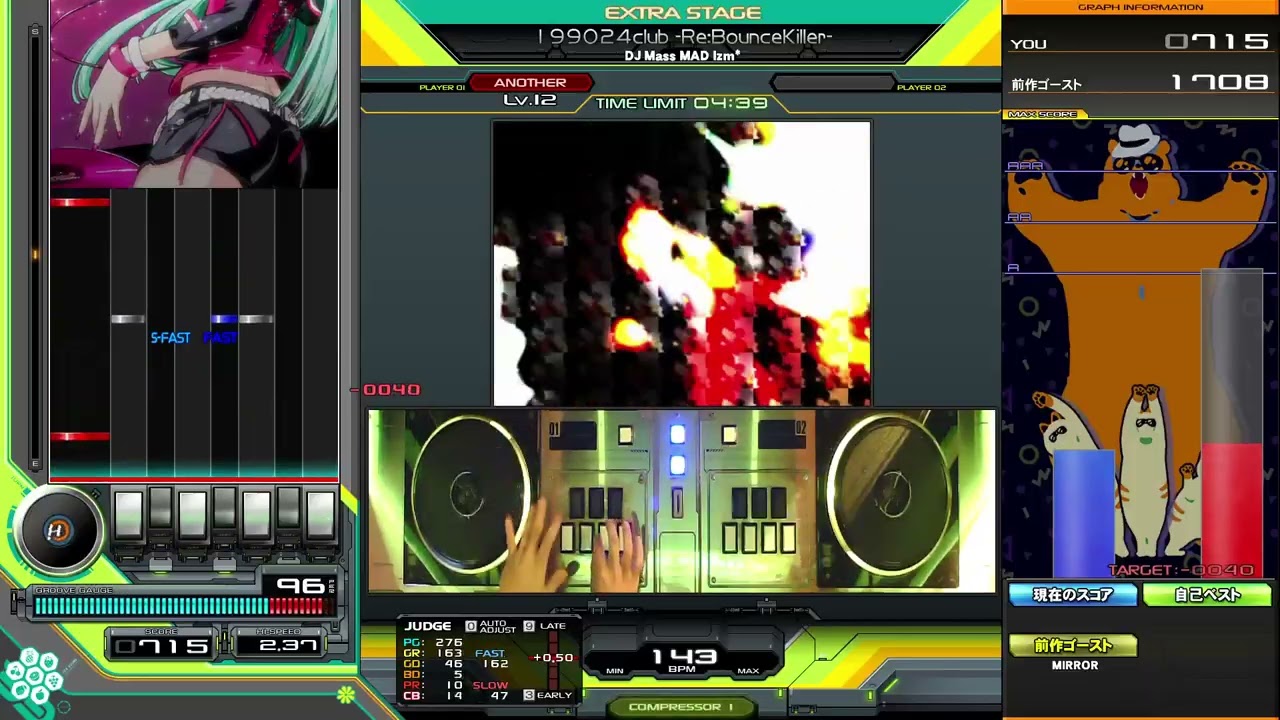Click the FAST count 162
Screen dimensions: 1280x720
point(494,664)
